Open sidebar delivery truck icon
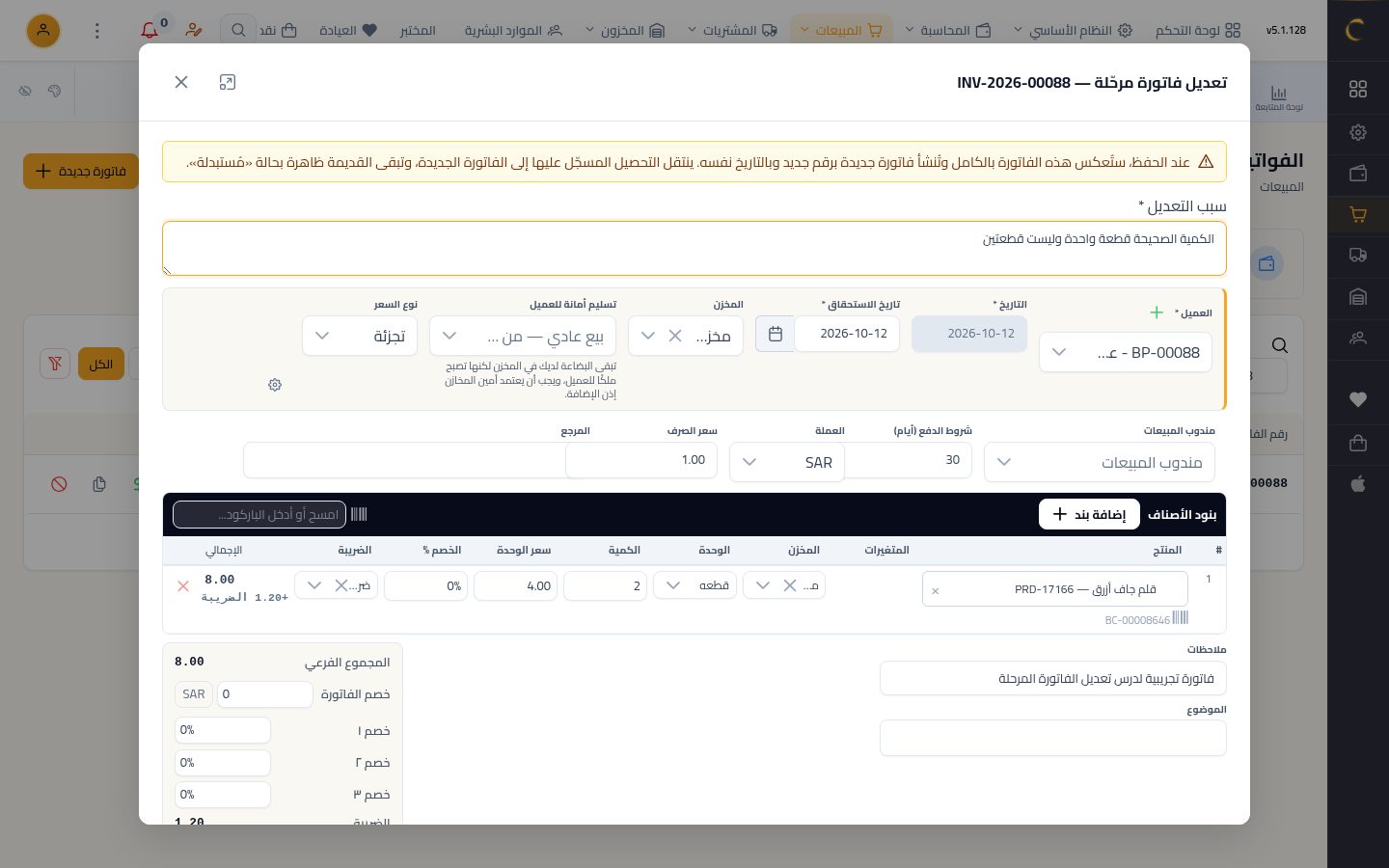 pos(1358,256)
